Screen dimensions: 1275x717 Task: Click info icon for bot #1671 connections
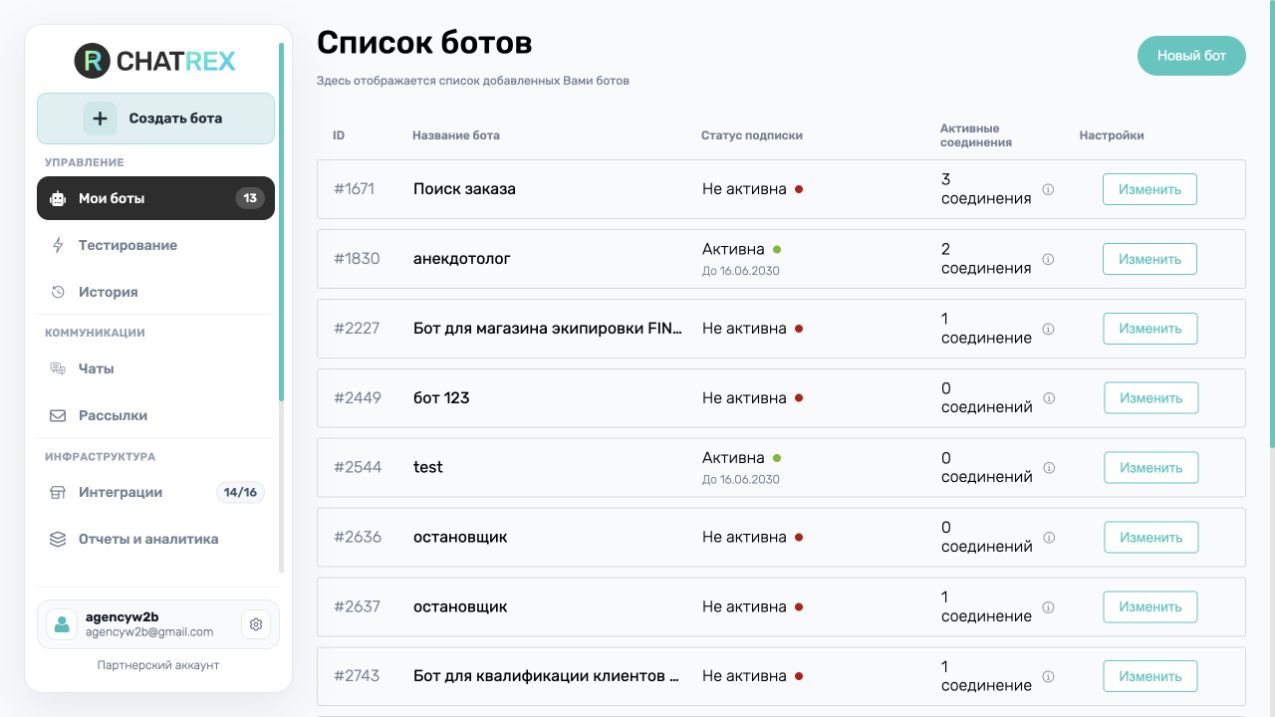(x=1048, y=189)
